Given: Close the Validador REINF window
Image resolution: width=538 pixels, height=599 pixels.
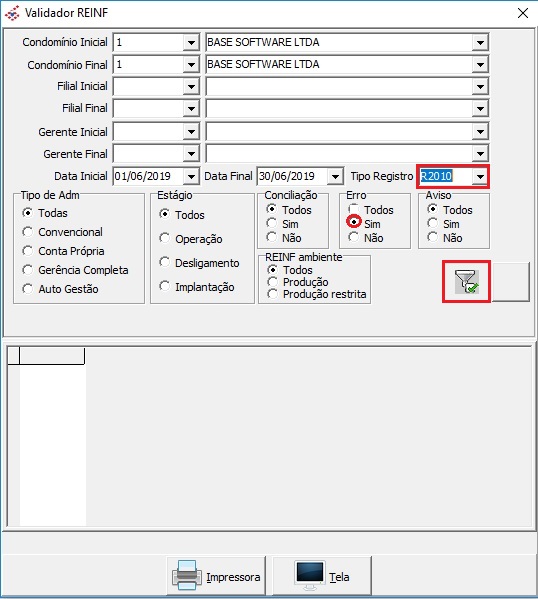Looking at the screenshot, I should (x=523, y=13).
